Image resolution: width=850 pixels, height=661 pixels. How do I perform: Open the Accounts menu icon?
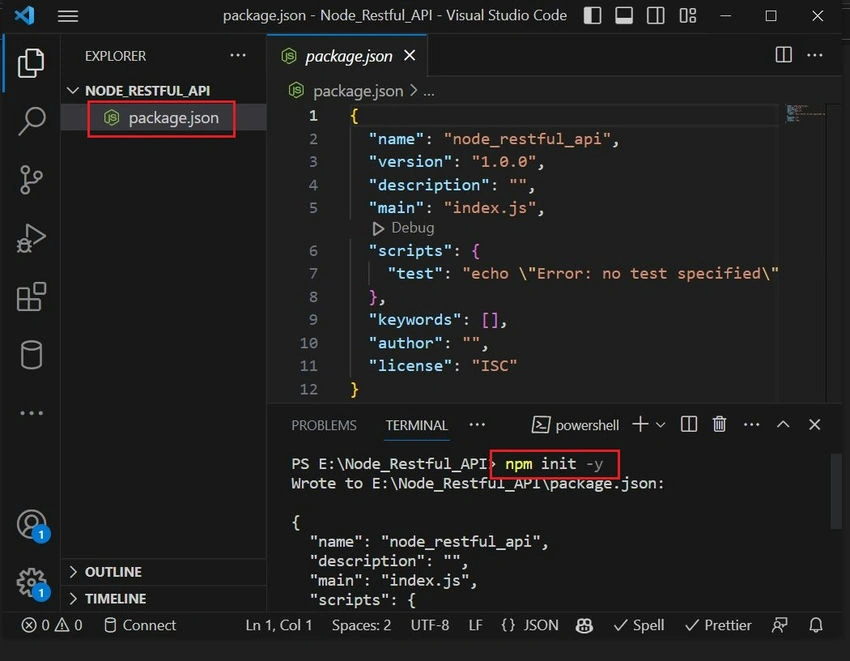[x=33, y=524]
